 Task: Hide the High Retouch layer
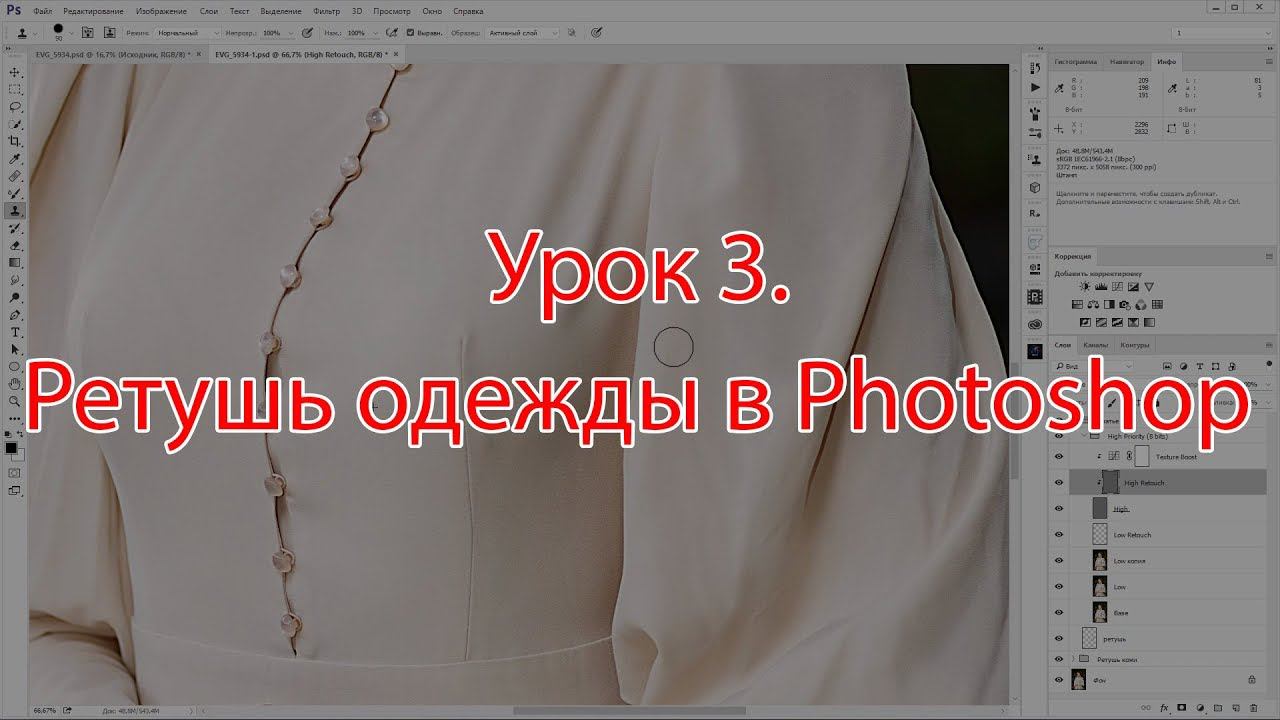[1059, 482]
